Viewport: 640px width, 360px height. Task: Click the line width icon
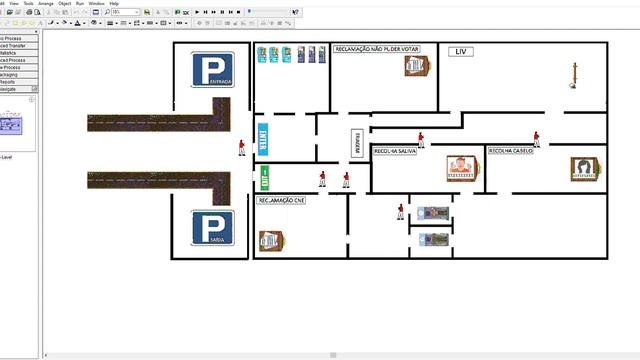[x=110, y=23]
